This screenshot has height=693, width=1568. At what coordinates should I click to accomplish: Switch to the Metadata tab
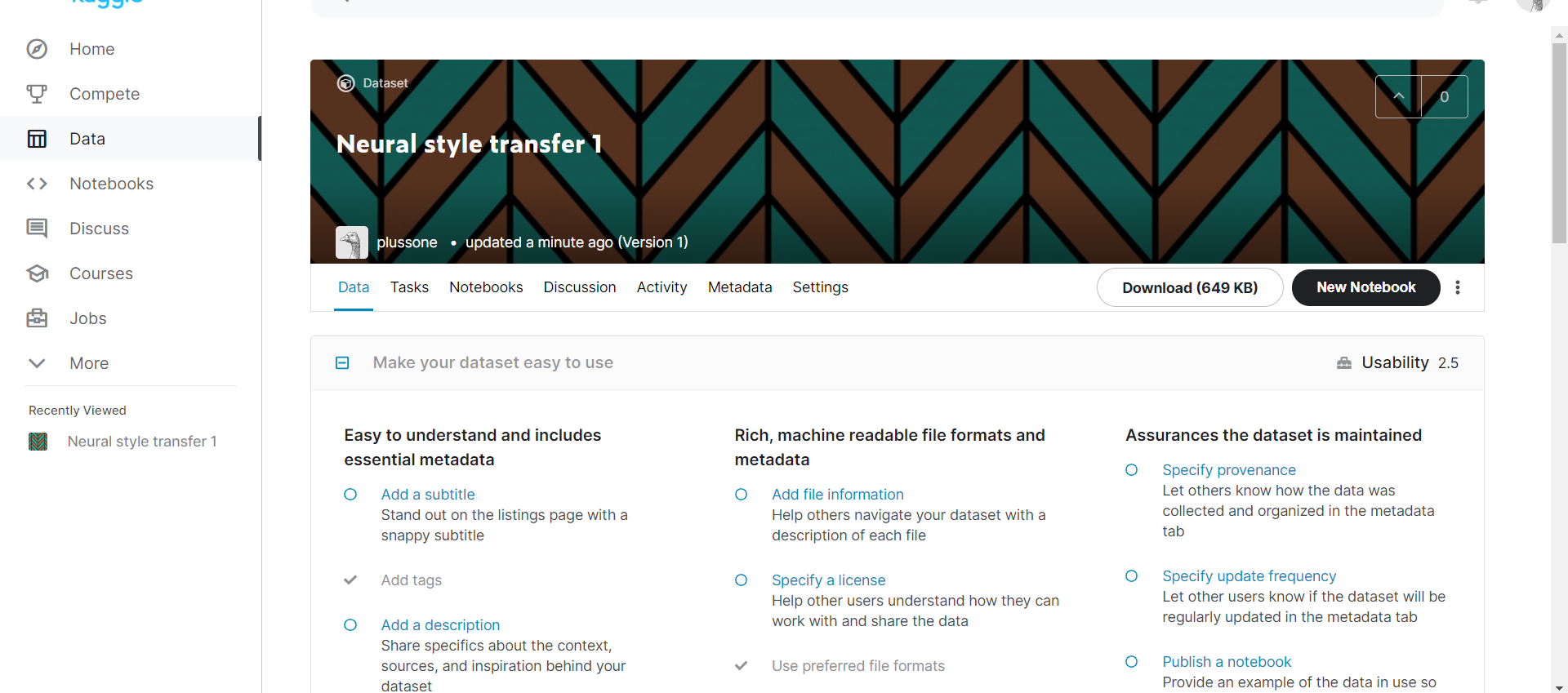pyautogui.click(x=740, y=287)
